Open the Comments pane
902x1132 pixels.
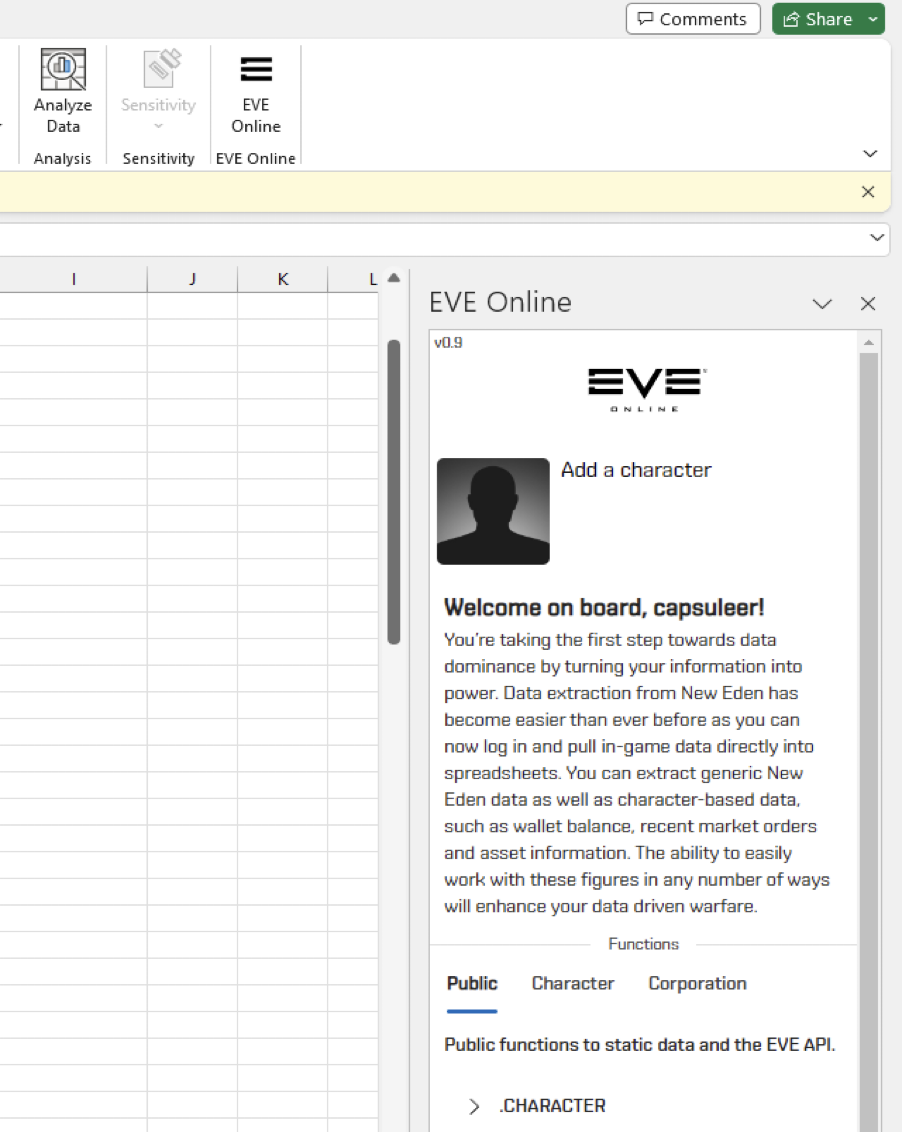tap(693, 19)
